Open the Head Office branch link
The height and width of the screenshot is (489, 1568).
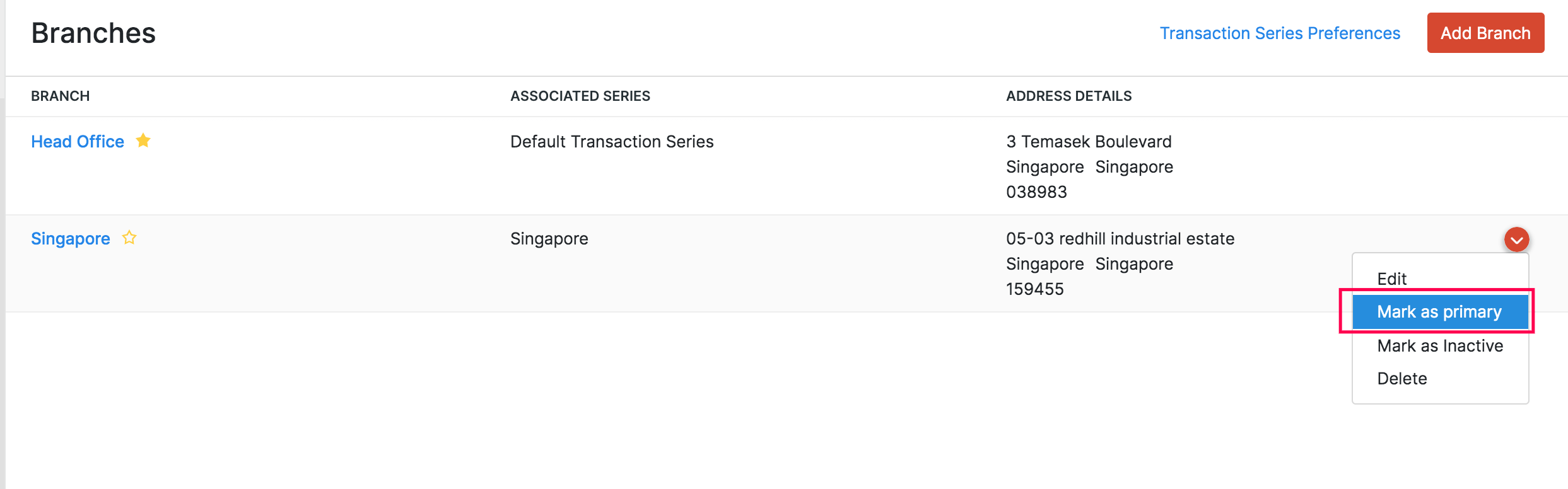[78, 142]
